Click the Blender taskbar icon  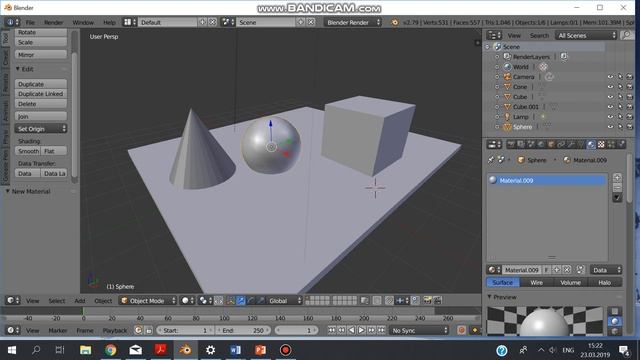click(185, 350)
